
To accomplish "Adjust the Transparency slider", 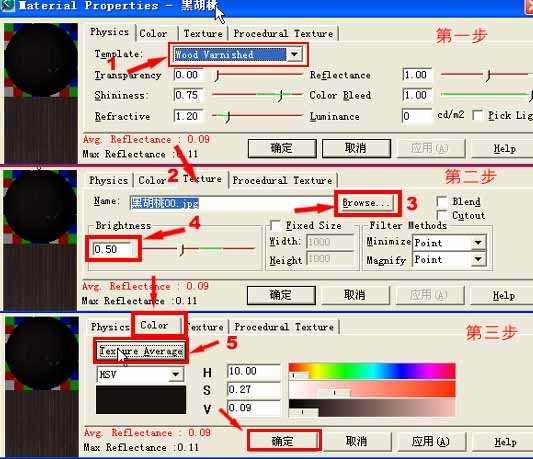I will pos(258,74).
